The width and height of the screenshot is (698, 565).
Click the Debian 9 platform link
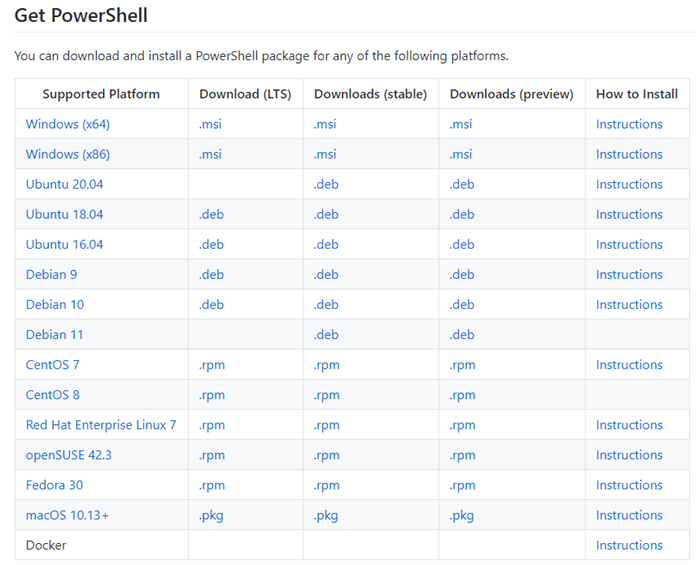[51, 274]
